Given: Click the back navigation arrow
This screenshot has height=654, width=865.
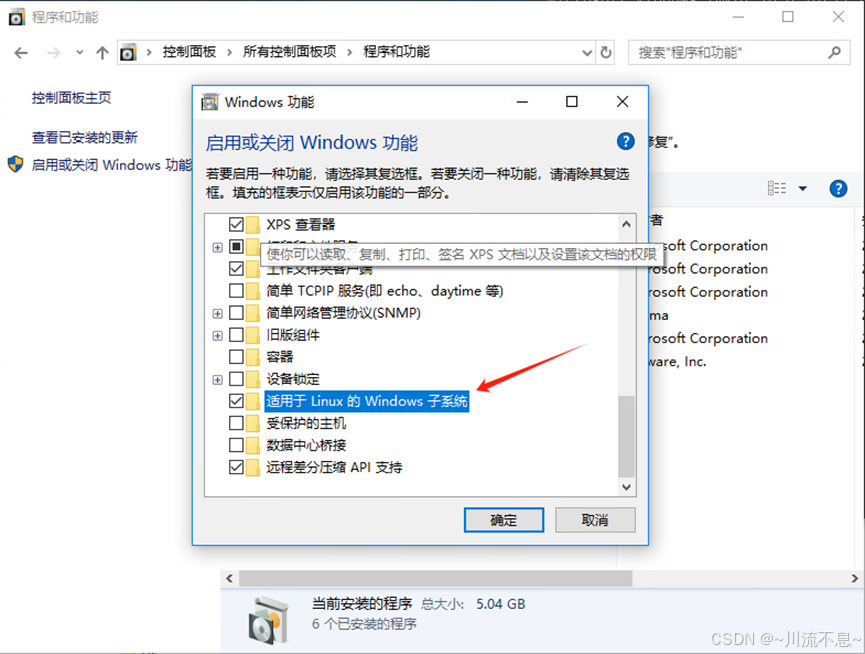Looking at the screenshot, I should point(21,53).
